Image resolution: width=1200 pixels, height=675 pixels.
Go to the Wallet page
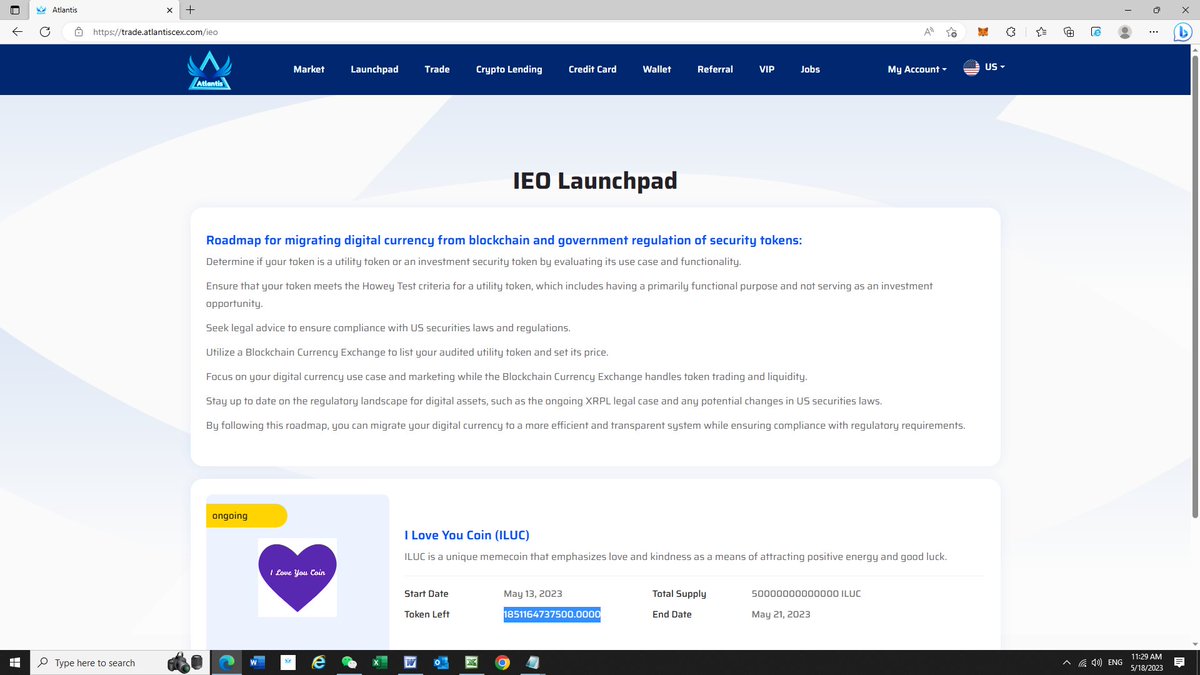coord(657,69)
